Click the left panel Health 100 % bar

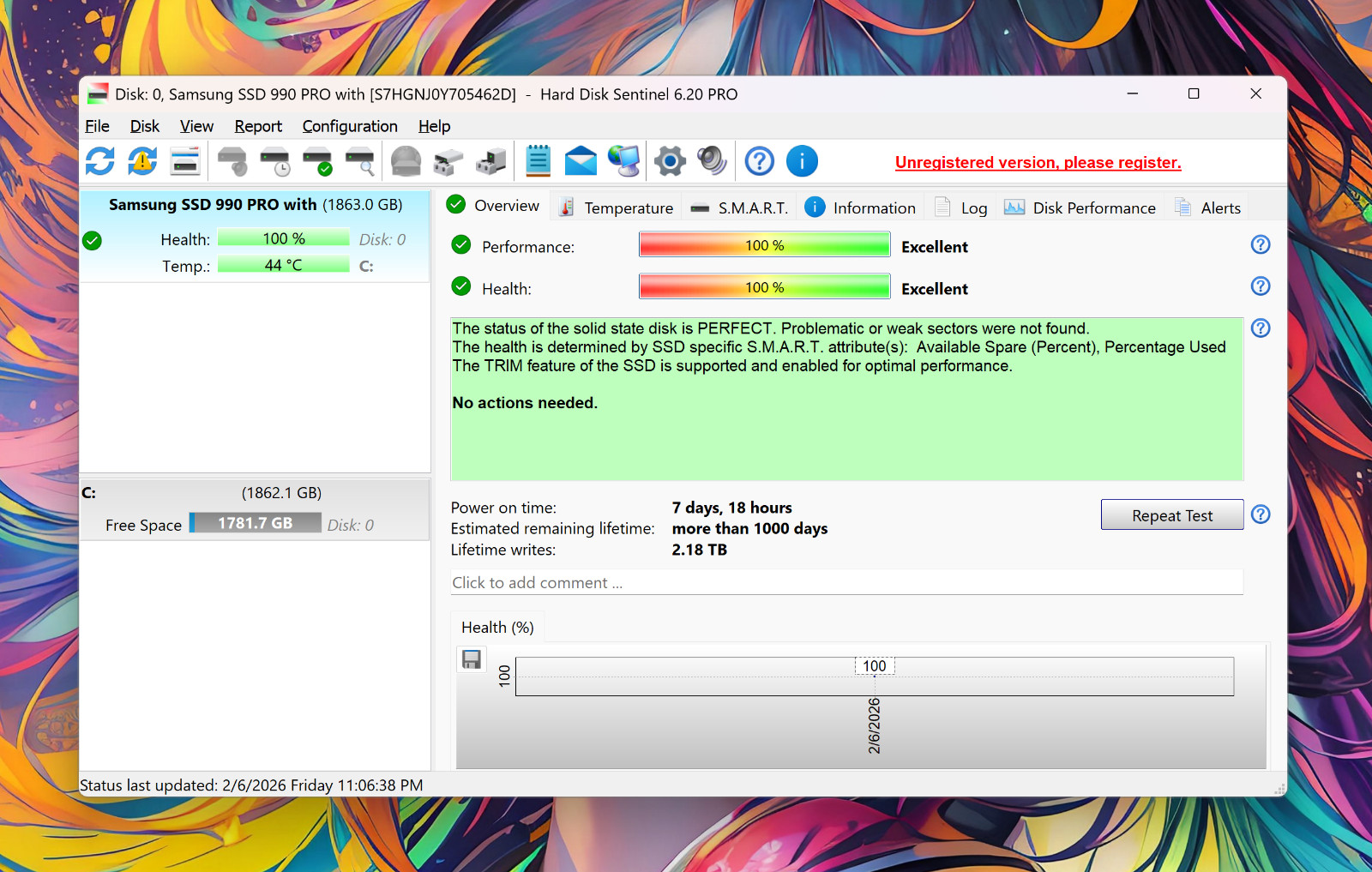coord(284,238)
